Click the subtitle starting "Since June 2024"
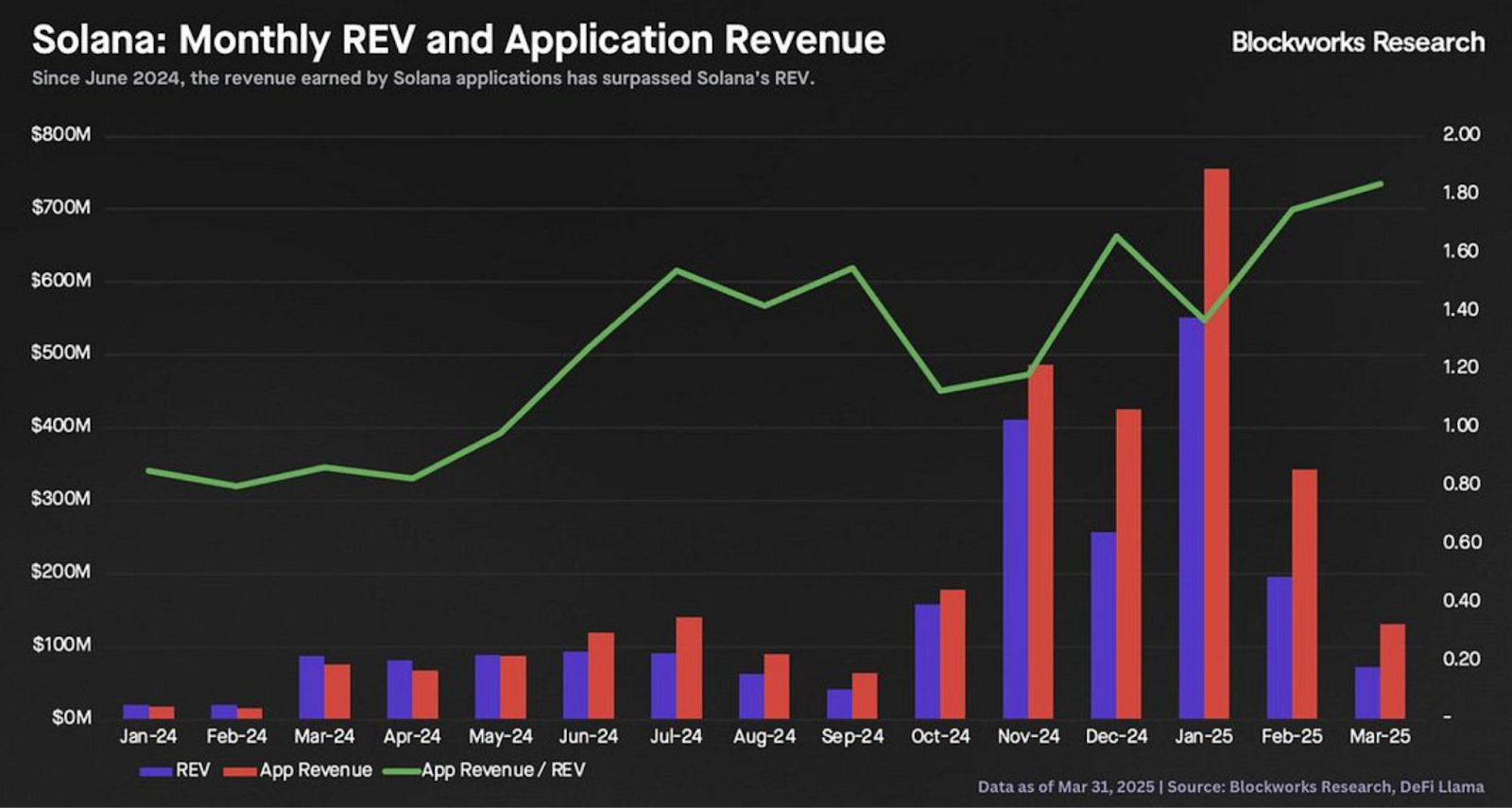This screenshot has width=1512, height=808. click(x=422, y=78)
